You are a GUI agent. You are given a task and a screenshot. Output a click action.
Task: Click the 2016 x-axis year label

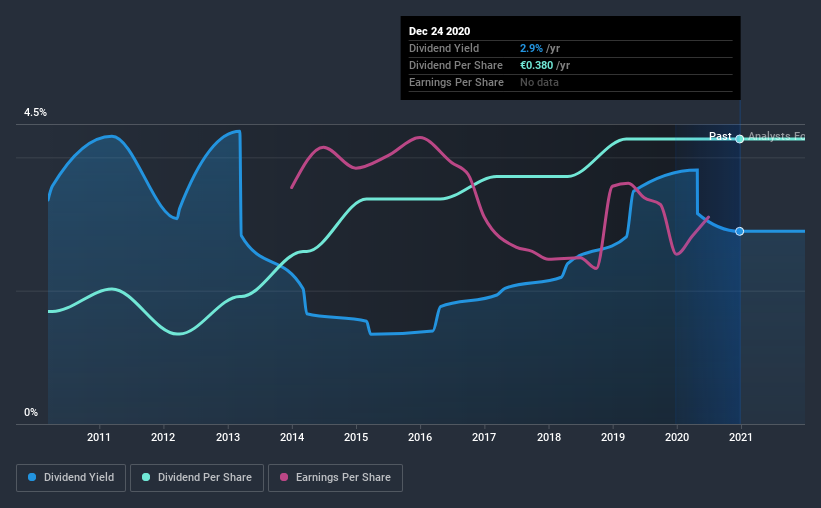[x=420, y=437]
